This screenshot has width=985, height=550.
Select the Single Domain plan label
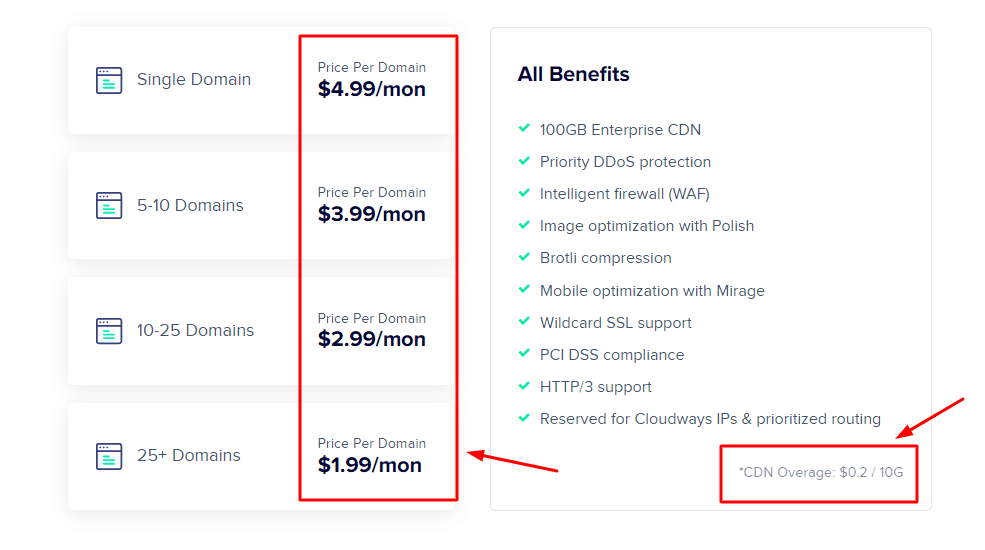[194, 80]
